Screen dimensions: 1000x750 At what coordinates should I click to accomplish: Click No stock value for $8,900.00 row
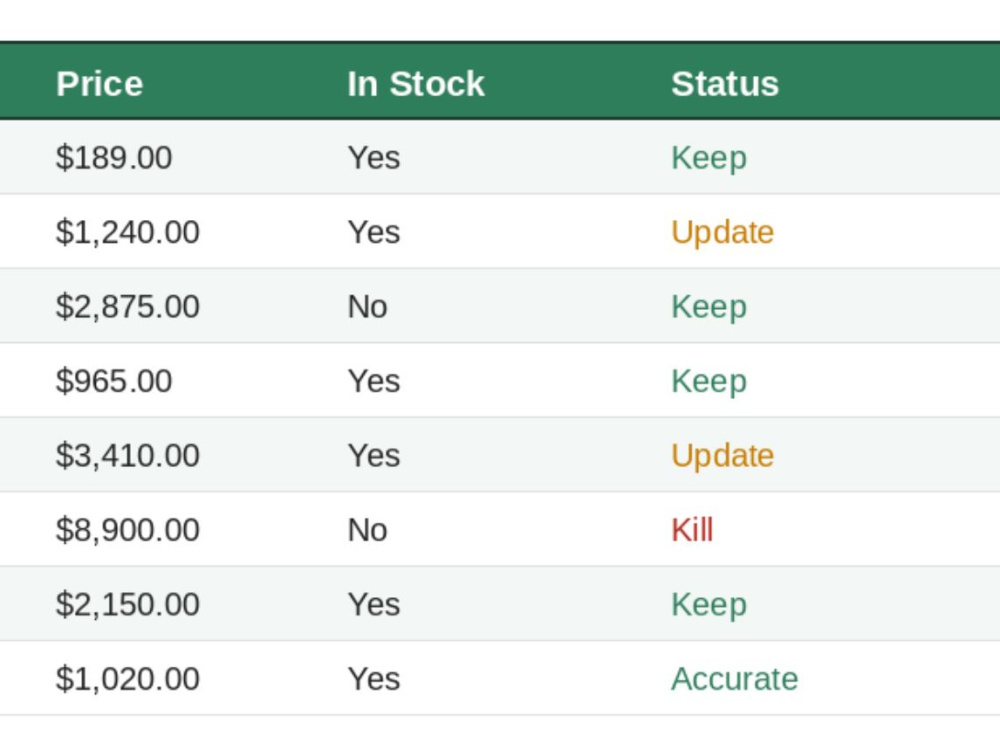tap(367, 530)
